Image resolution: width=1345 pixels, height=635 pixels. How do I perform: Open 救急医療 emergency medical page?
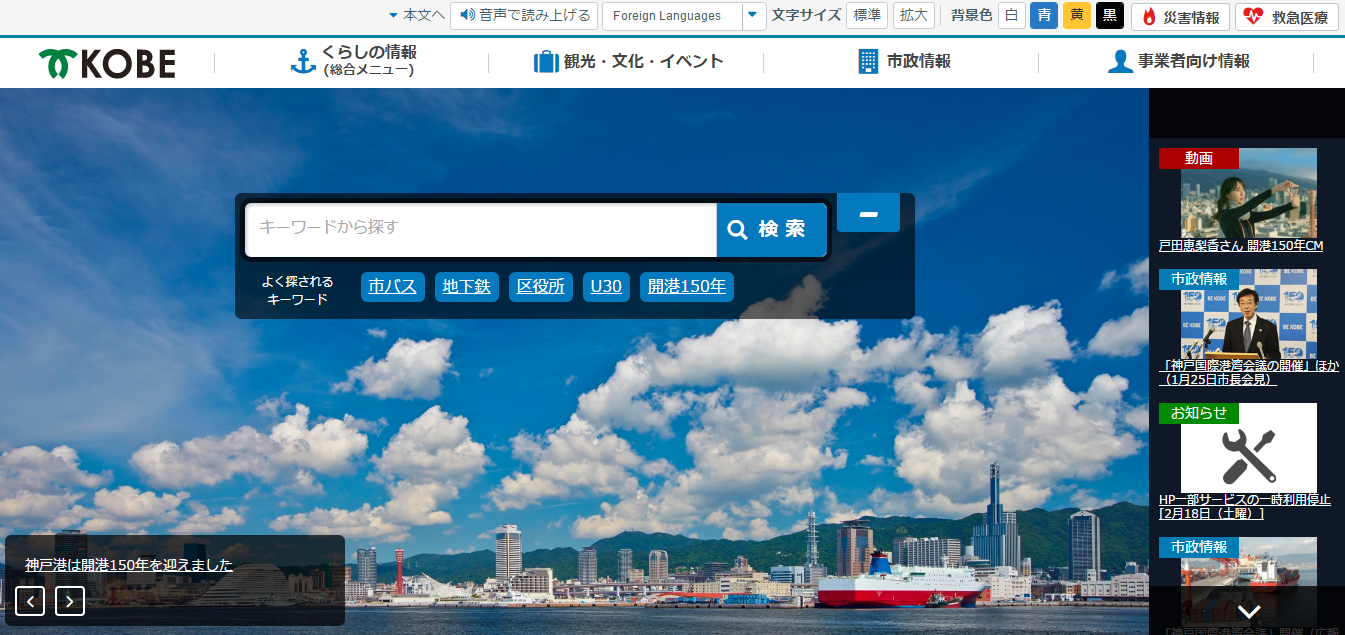pos(1287,17)
